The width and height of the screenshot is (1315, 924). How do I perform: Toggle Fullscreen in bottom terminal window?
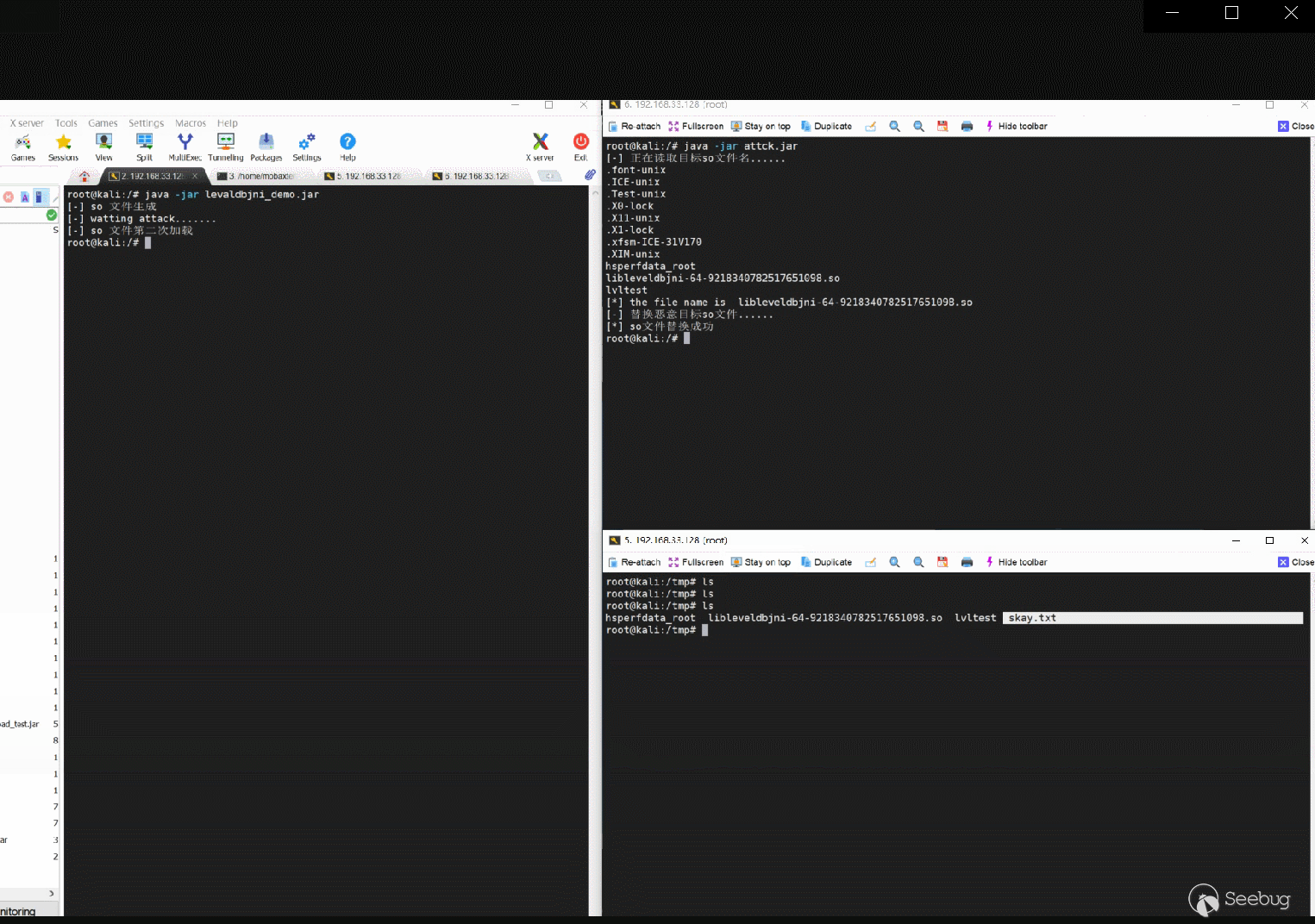click(696, 563)
